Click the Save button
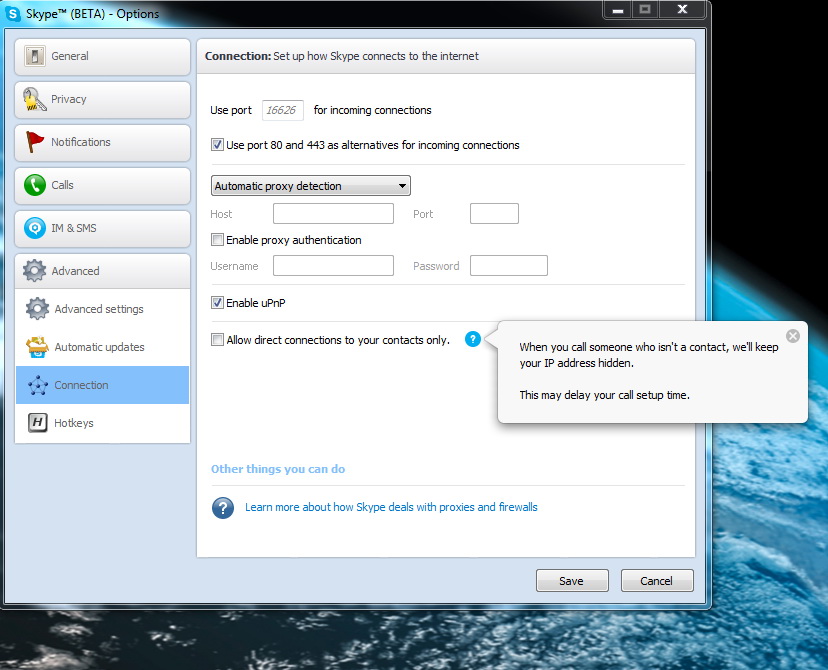The height and width of the screenshot is (670, 828). coord(572,581)
